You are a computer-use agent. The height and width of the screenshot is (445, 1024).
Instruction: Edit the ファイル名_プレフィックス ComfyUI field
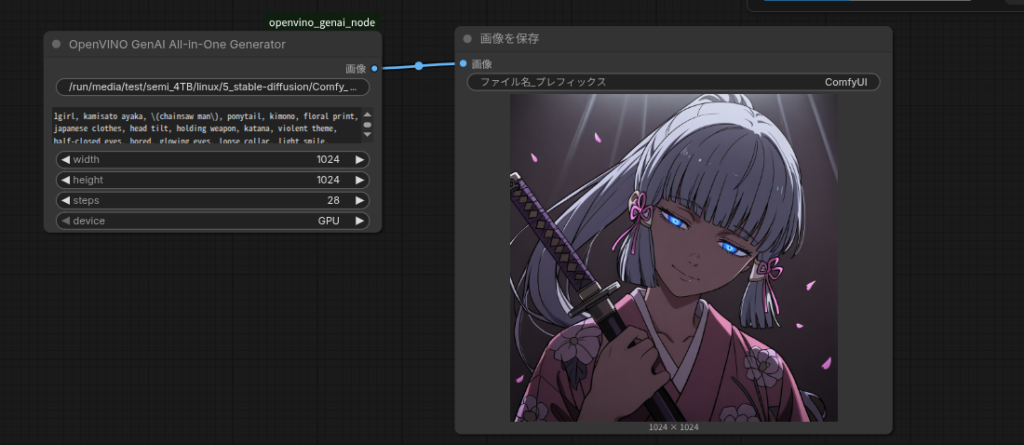pos(673,82)
